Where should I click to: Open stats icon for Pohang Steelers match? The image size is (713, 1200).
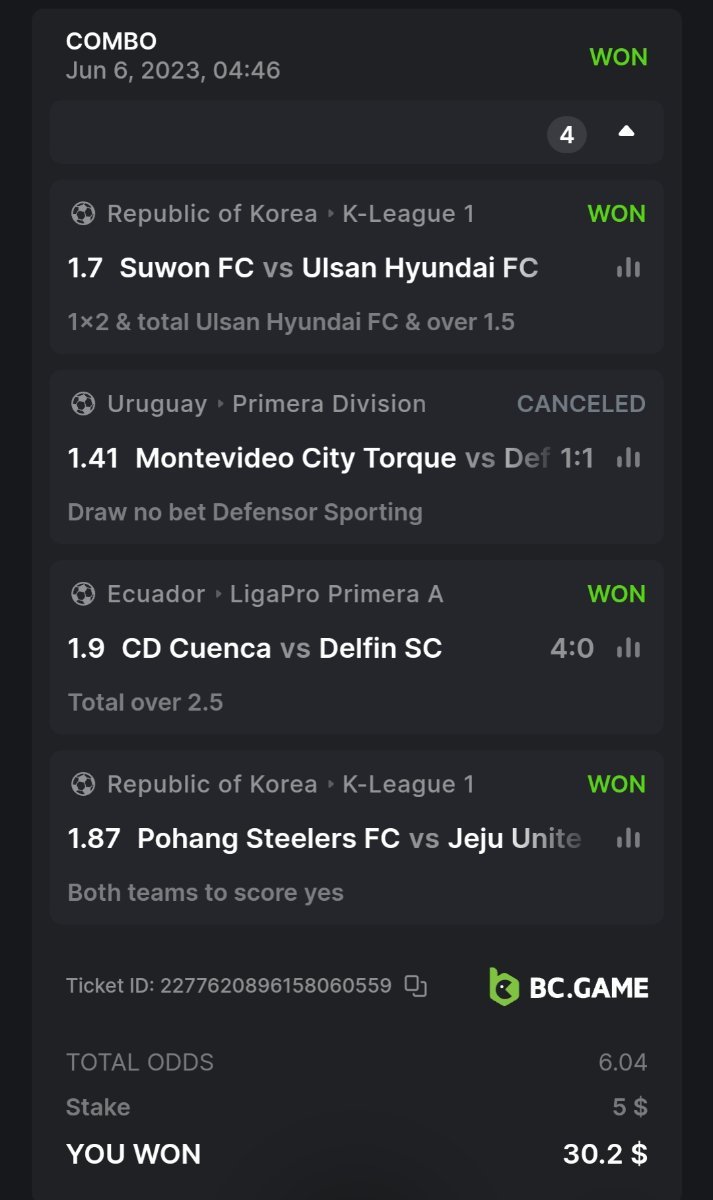628,838
